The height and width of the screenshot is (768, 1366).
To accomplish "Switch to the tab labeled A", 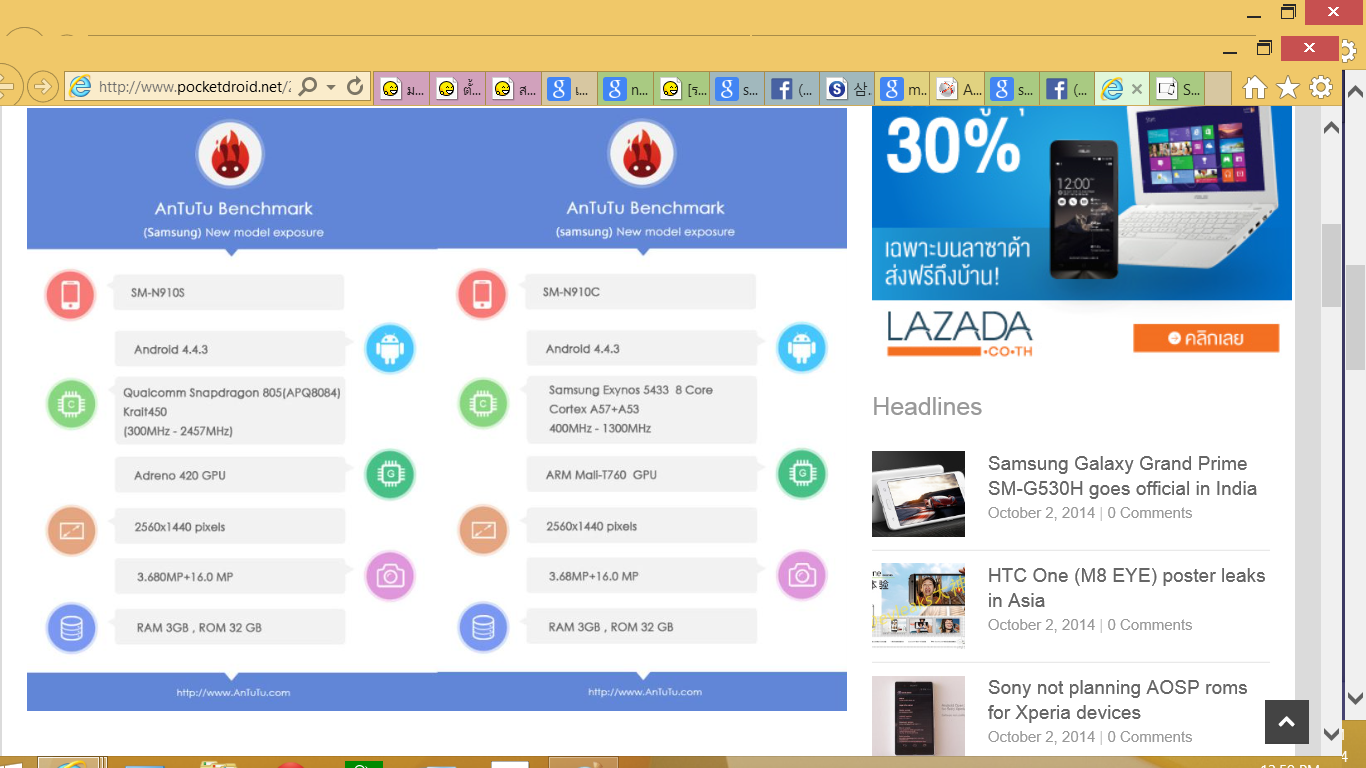I will point(958,89).
